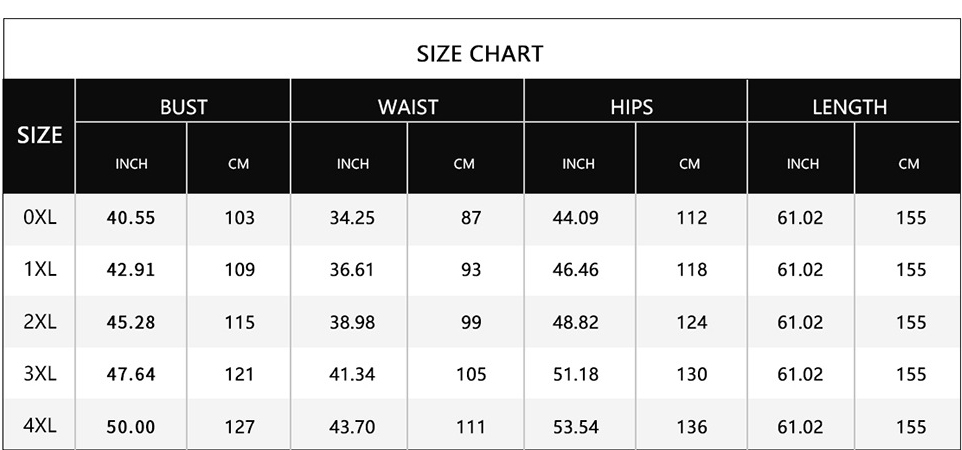Select the 1XL size row label
This screenshot has height=450, width=962.
tap(40, 270)
